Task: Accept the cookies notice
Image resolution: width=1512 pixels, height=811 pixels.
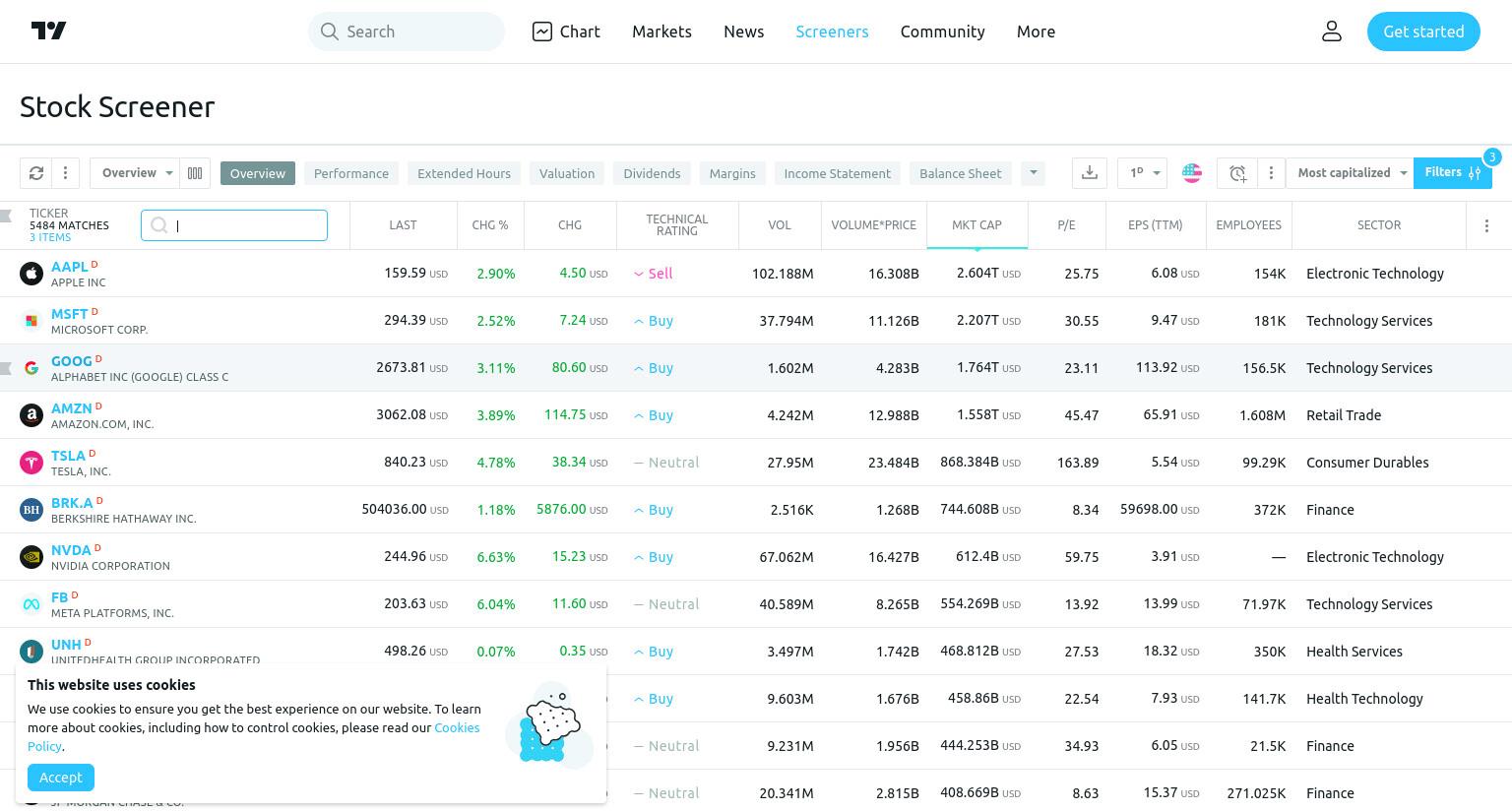Action: point(61,778)
